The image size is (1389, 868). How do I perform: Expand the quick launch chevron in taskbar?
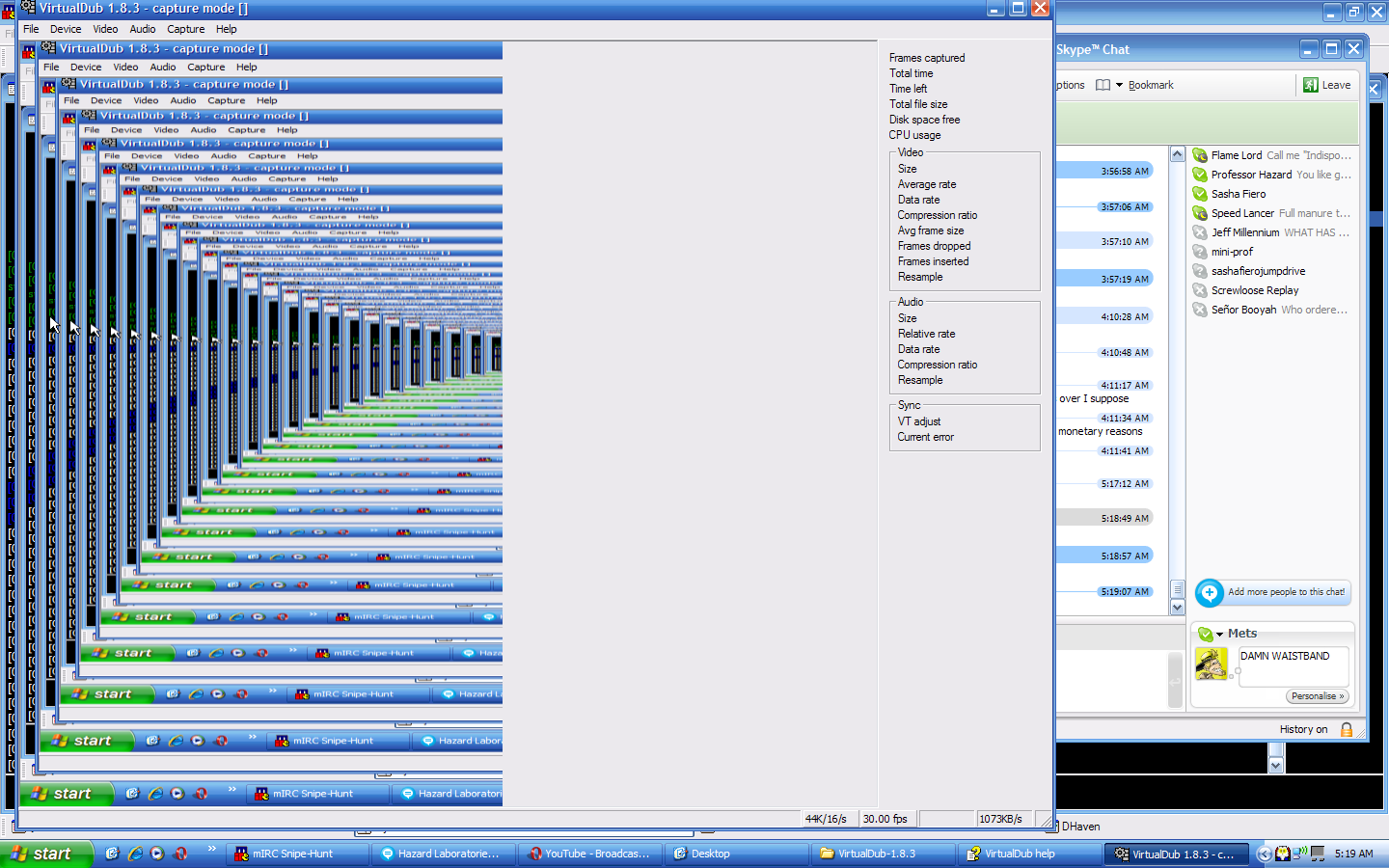pos(212,850)
